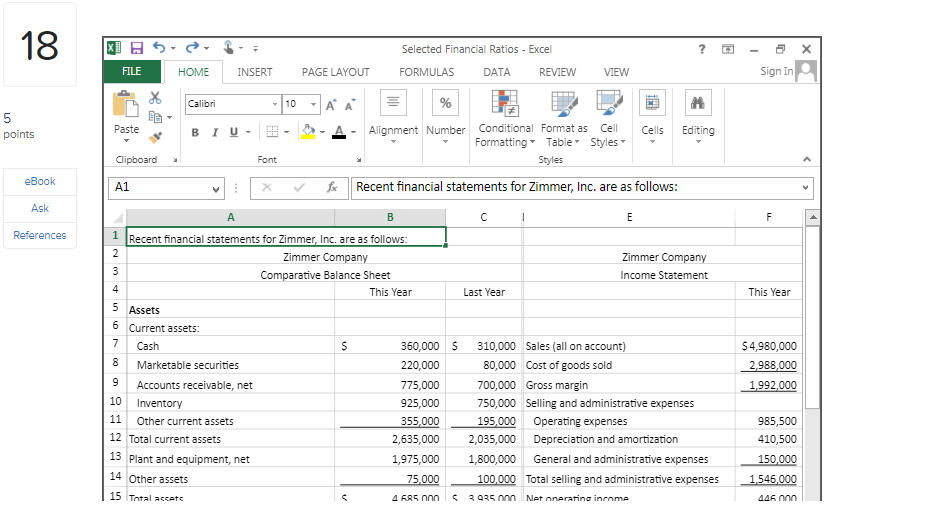Select row 7 header
Screen dimensions: 931x509
point(115,344)
